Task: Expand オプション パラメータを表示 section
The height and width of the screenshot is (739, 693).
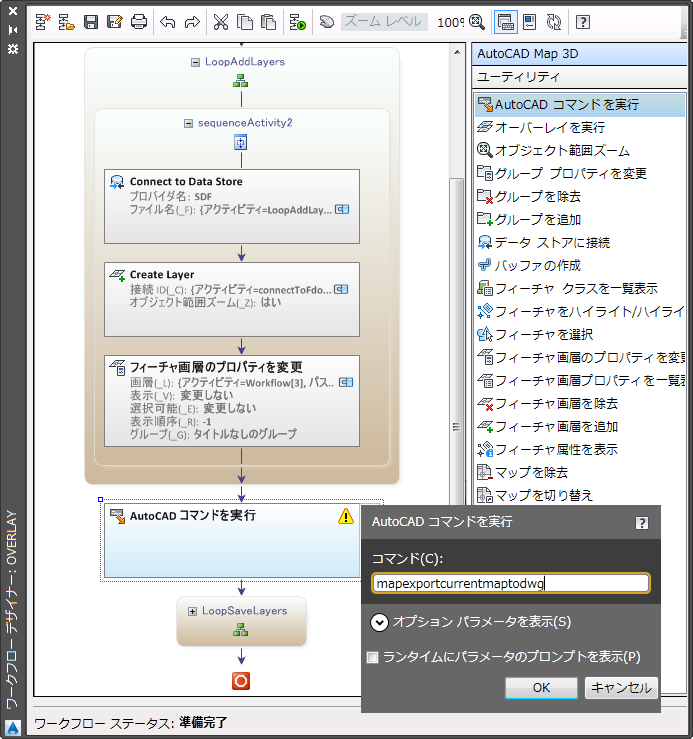Action: 380,622
